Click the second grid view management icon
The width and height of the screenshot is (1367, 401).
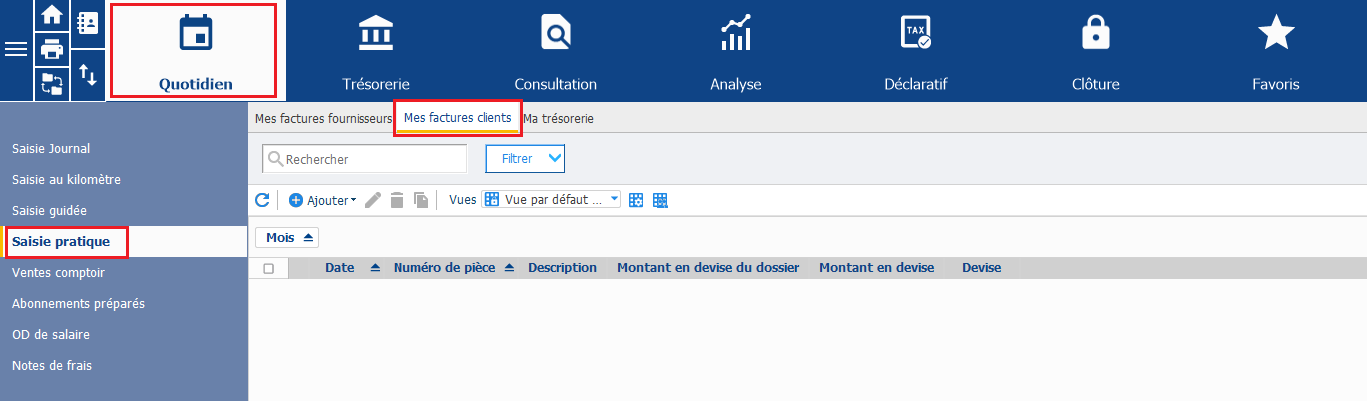coord(660,200)
